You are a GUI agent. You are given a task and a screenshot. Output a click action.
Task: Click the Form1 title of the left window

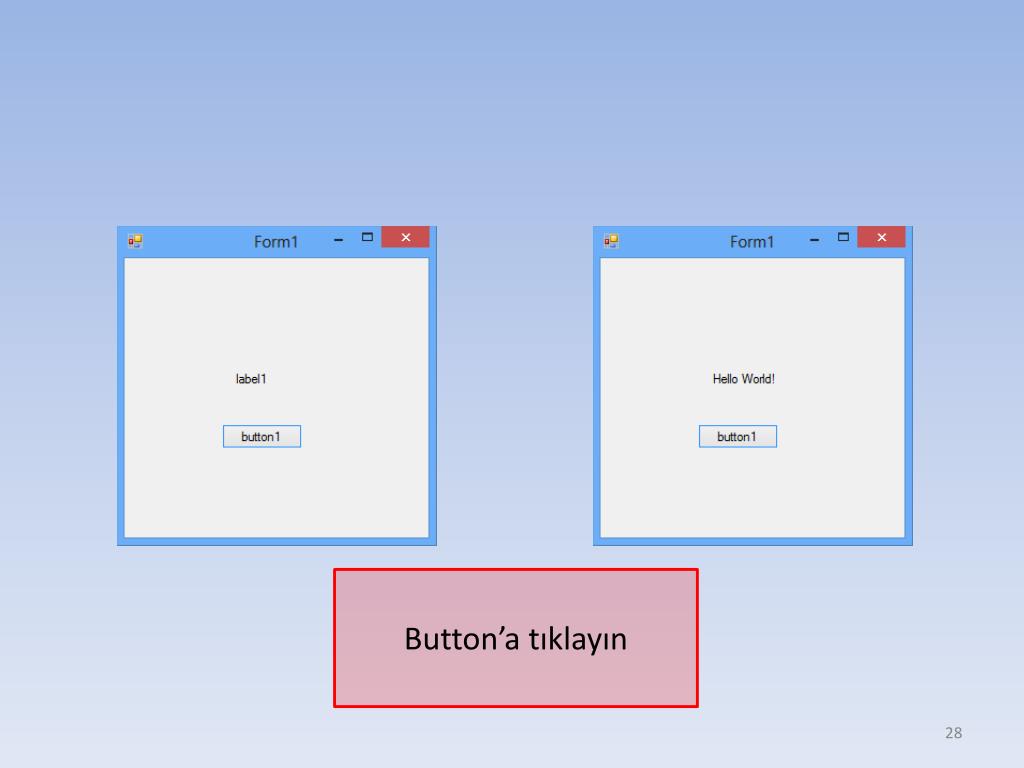[x=276, y=242]
